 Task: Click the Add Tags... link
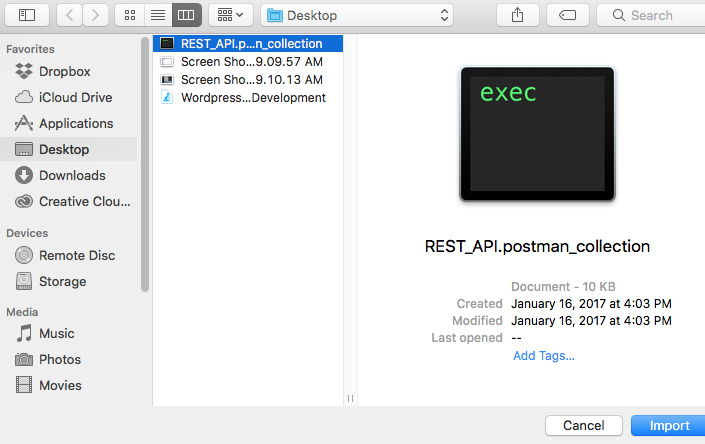coord(544,355)
